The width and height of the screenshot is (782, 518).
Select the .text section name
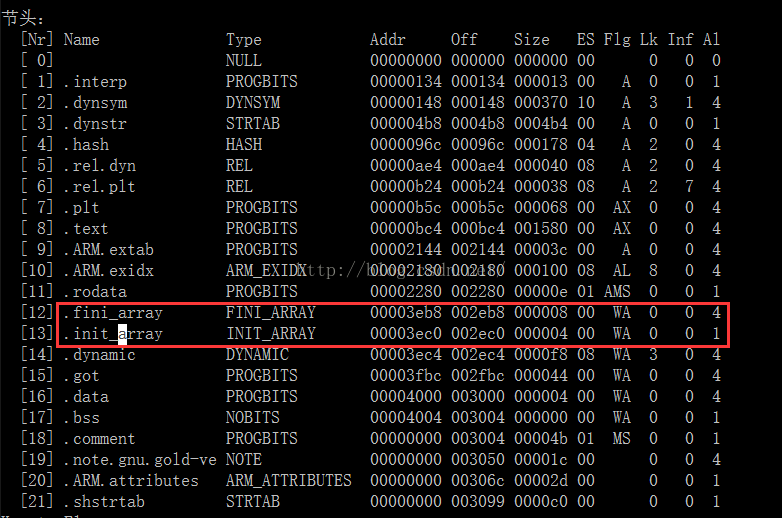86,228
